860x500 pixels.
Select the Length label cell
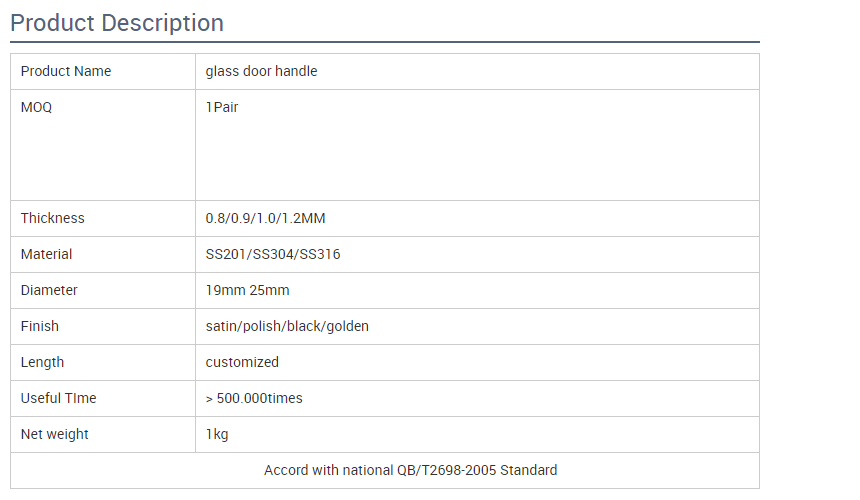coord(42,362)
